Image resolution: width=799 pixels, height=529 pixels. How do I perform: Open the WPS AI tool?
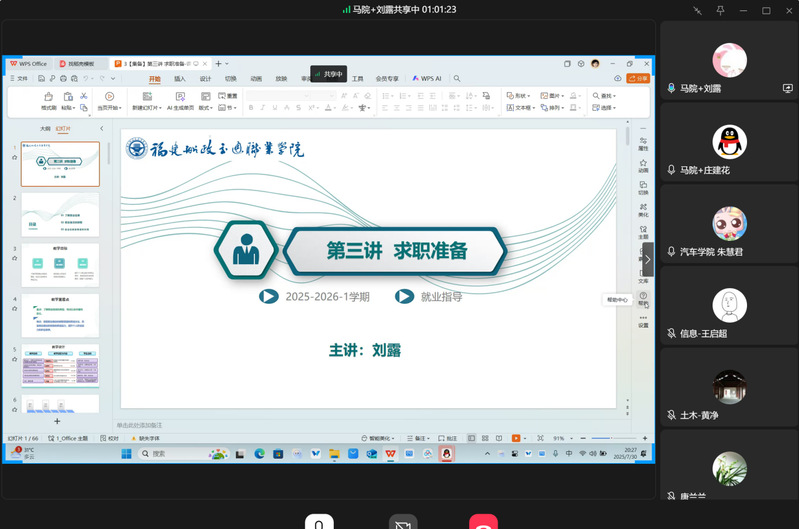click(427, 78)
